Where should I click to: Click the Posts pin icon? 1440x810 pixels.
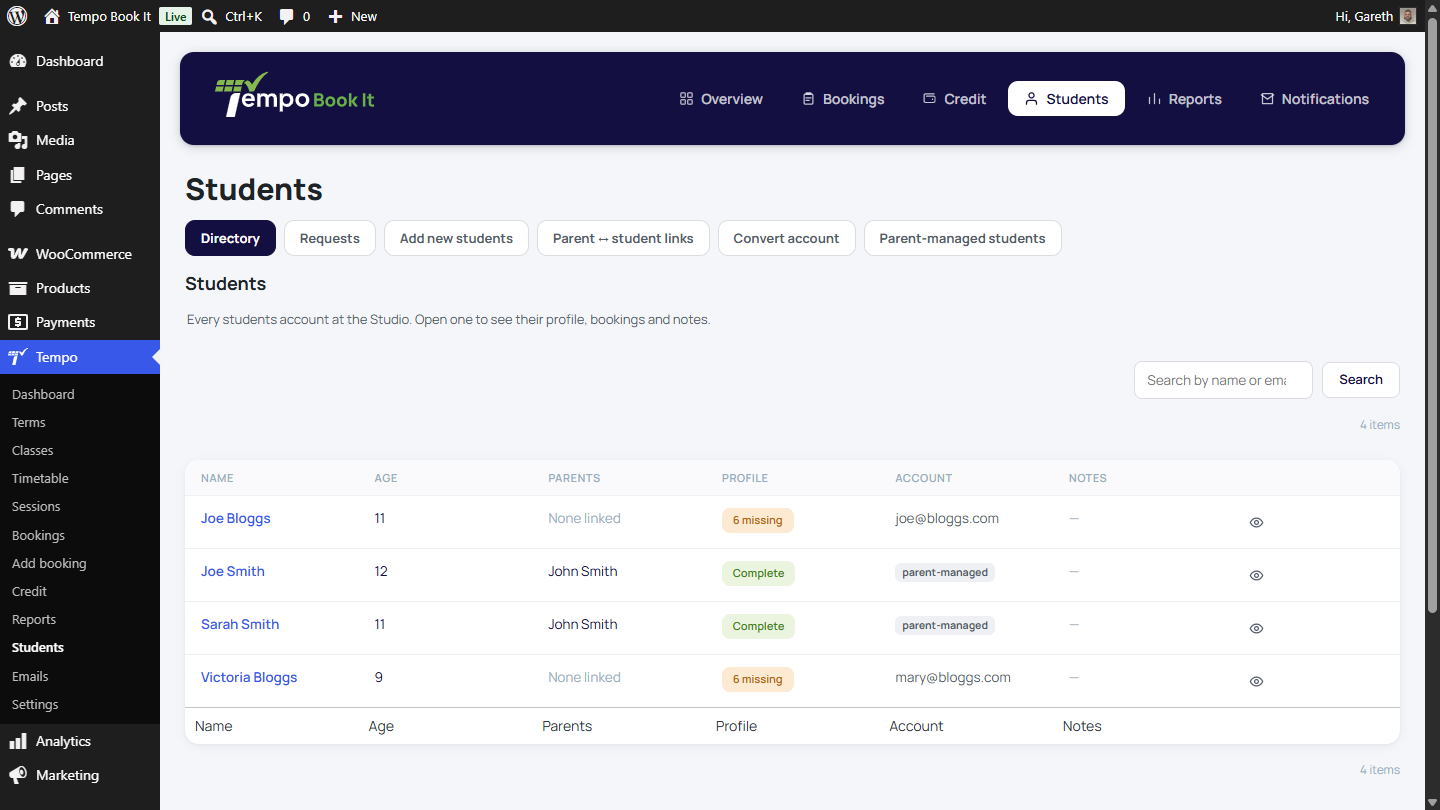pyautogui.click(x=18, y=106)
